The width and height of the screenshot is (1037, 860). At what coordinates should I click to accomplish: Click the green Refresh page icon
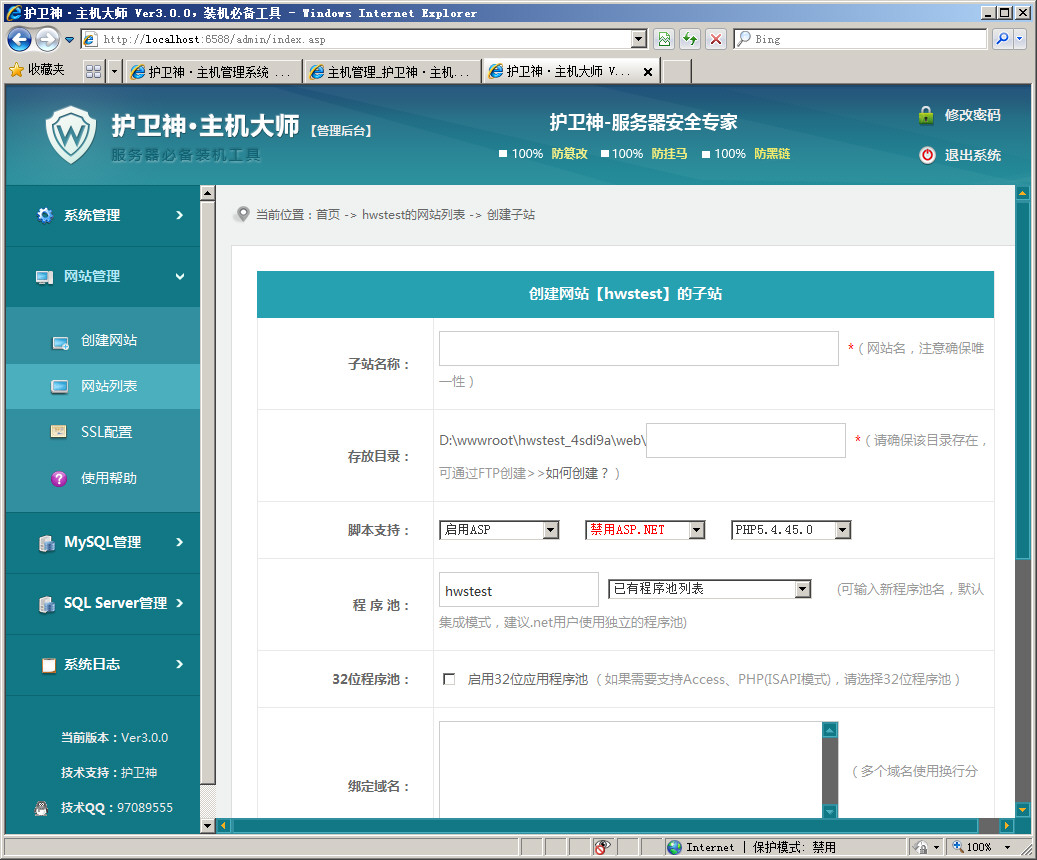(x=690, y=40)
